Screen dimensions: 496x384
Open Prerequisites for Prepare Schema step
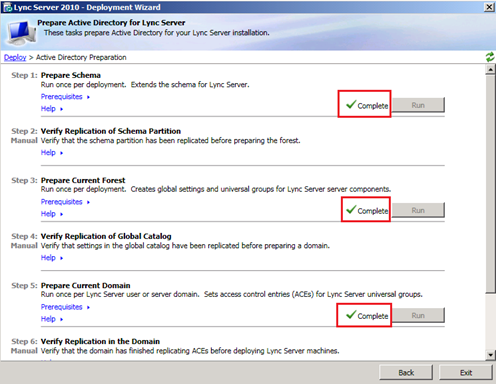(65, 97)
